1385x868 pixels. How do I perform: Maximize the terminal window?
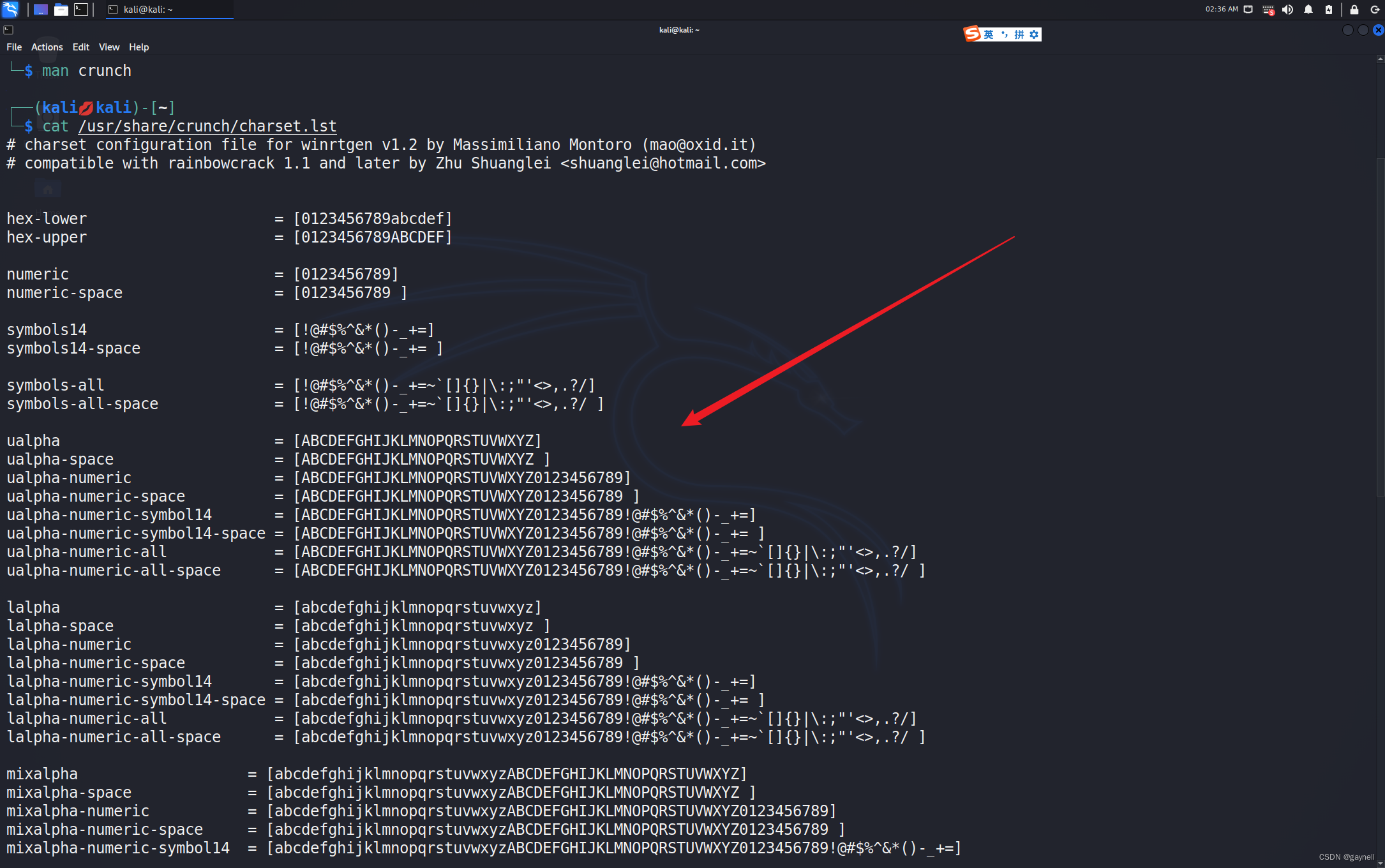pos(1363,30)
